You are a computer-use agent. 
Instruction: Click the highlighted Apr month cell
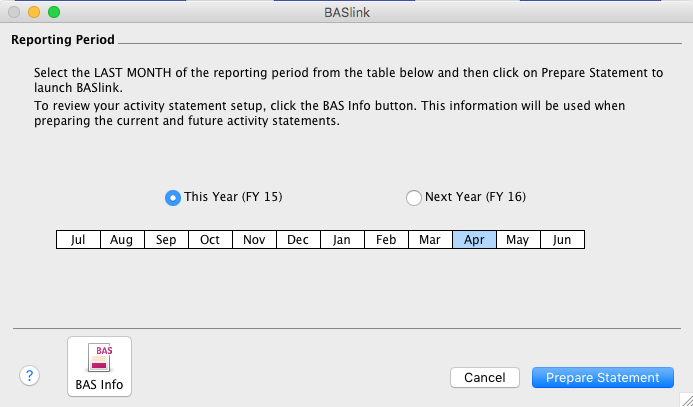point(474,240)
